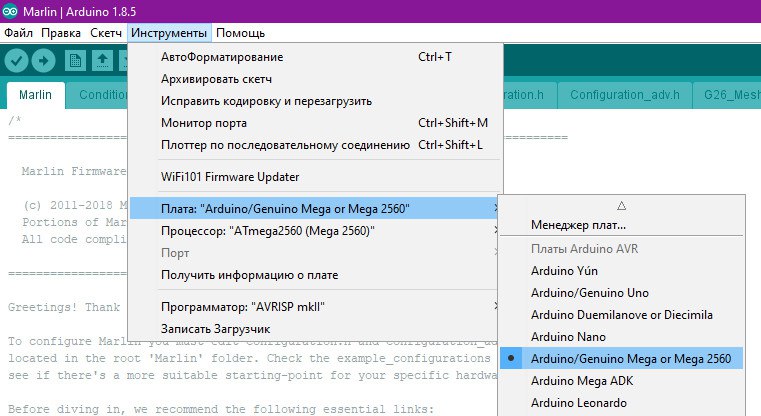Choose Получить информацию о плате
This screenshot has width=761, height=416.
[x=314, y=275]
